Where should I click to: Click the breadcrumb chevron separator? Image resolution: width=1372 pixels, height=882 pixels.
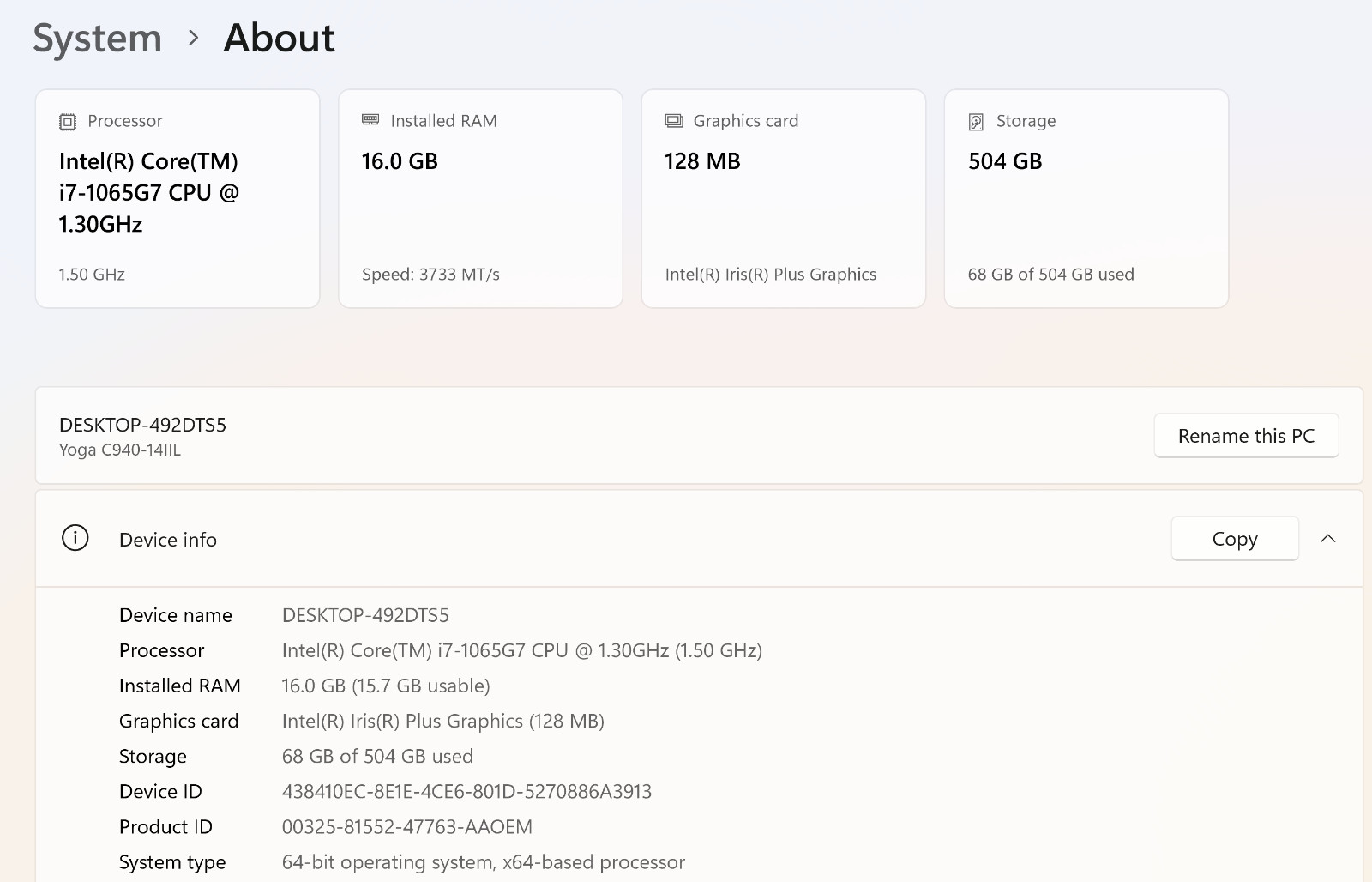pos(194,39)
